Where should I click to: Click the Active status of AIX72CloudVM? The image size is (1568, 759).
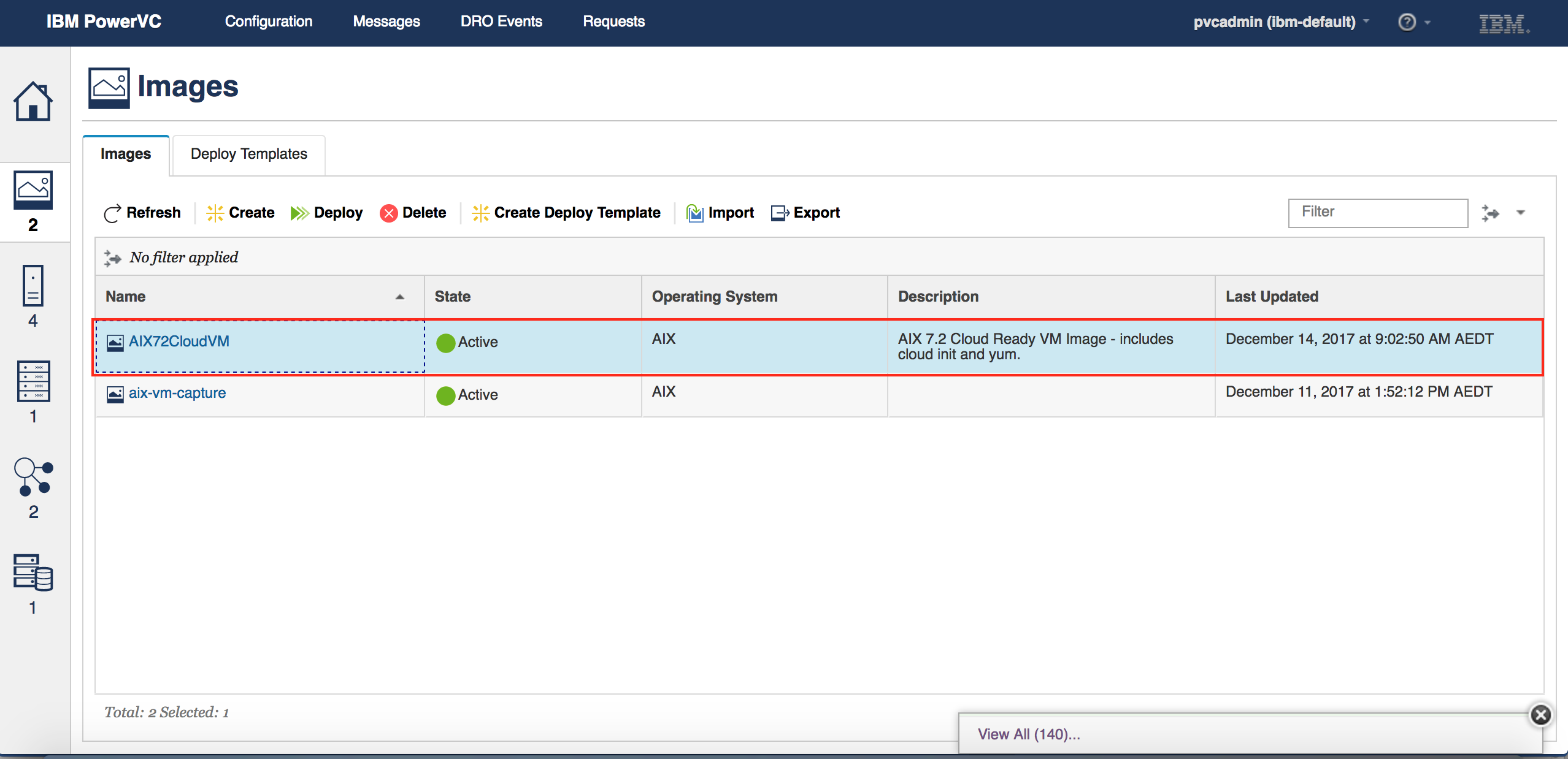(467, 342)
